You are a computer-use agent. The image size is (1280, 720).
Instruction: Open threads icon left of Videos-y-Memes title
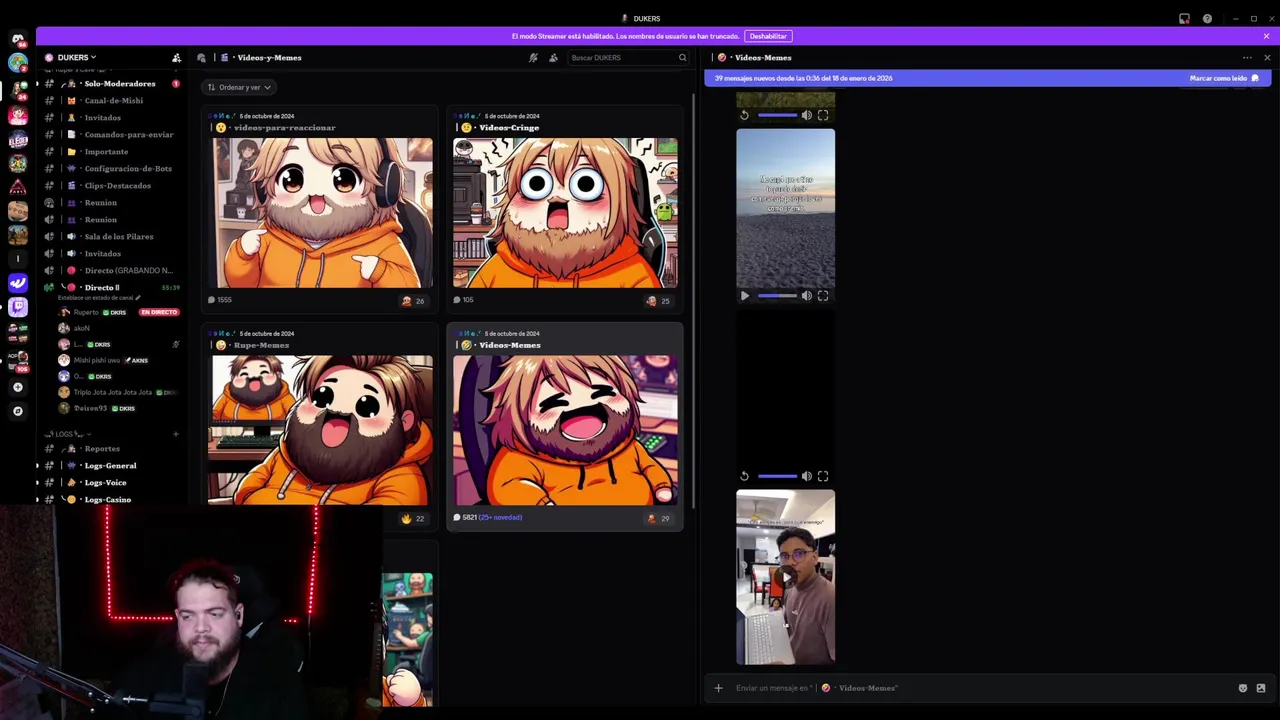pyautogui.click(x=202, y=58)
